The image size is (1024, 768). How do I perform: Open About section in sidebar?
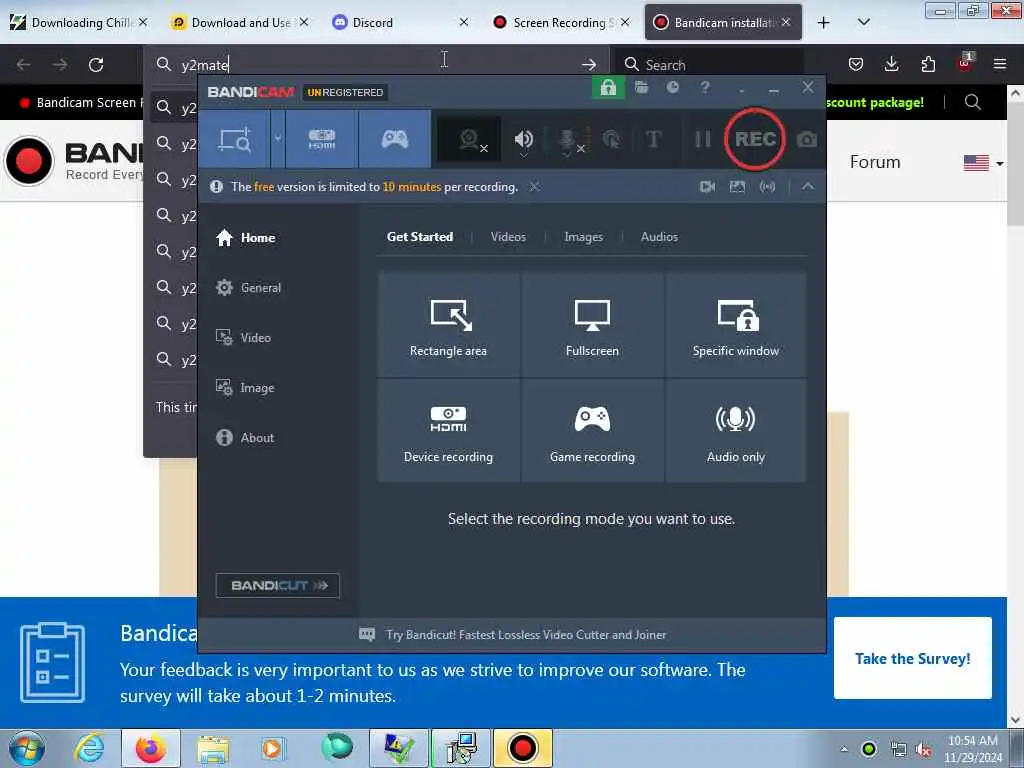click(x=245, y=438)
